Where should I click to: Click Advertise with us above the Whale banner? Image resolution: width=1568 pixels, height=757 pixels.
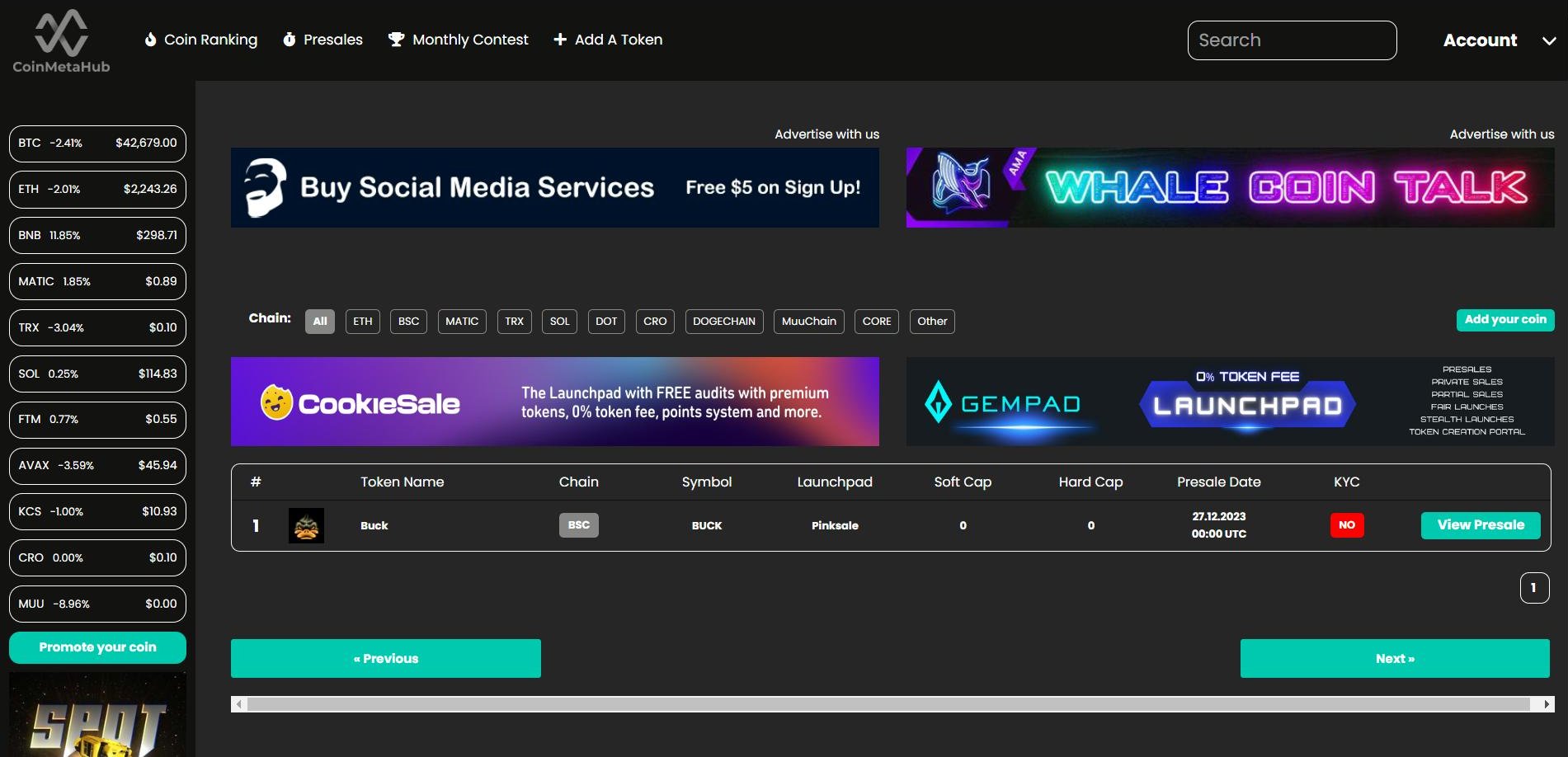point(1502,134)
